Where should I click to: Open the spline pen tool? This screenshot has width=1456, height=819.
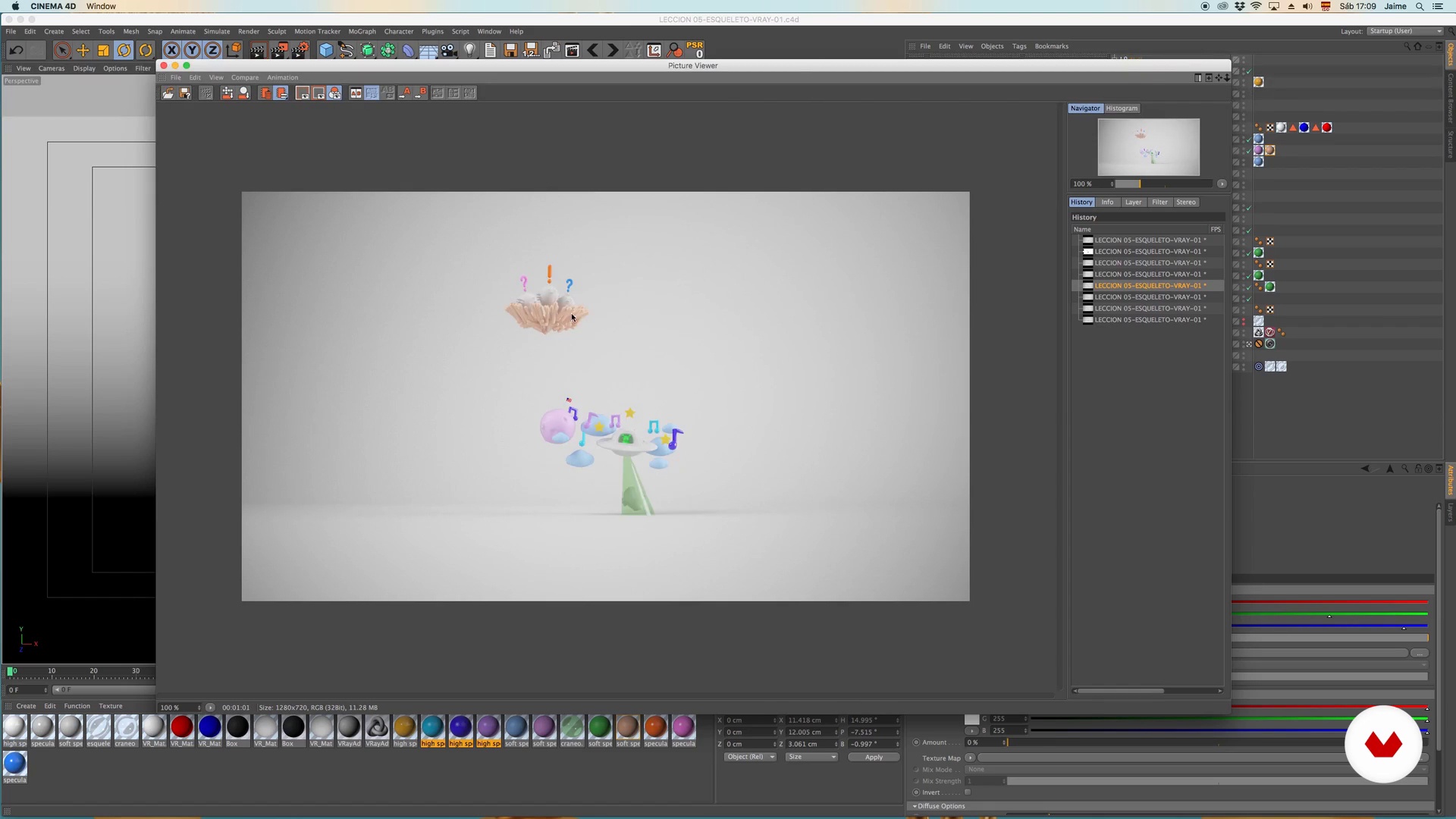[x=347, y=51]
